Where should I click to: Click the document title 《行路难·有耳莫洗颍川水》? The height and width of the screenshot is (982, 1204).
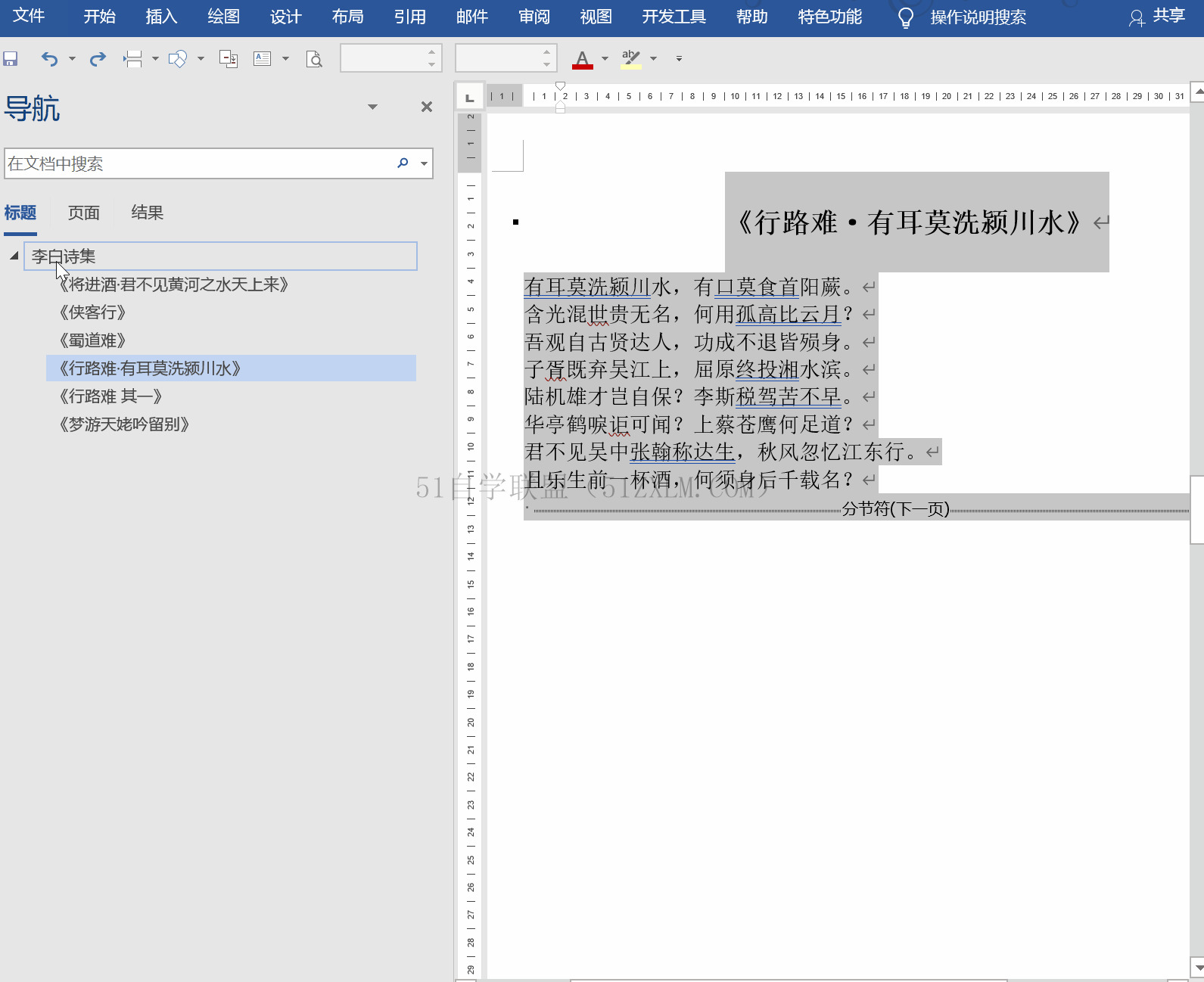point(909,222)
